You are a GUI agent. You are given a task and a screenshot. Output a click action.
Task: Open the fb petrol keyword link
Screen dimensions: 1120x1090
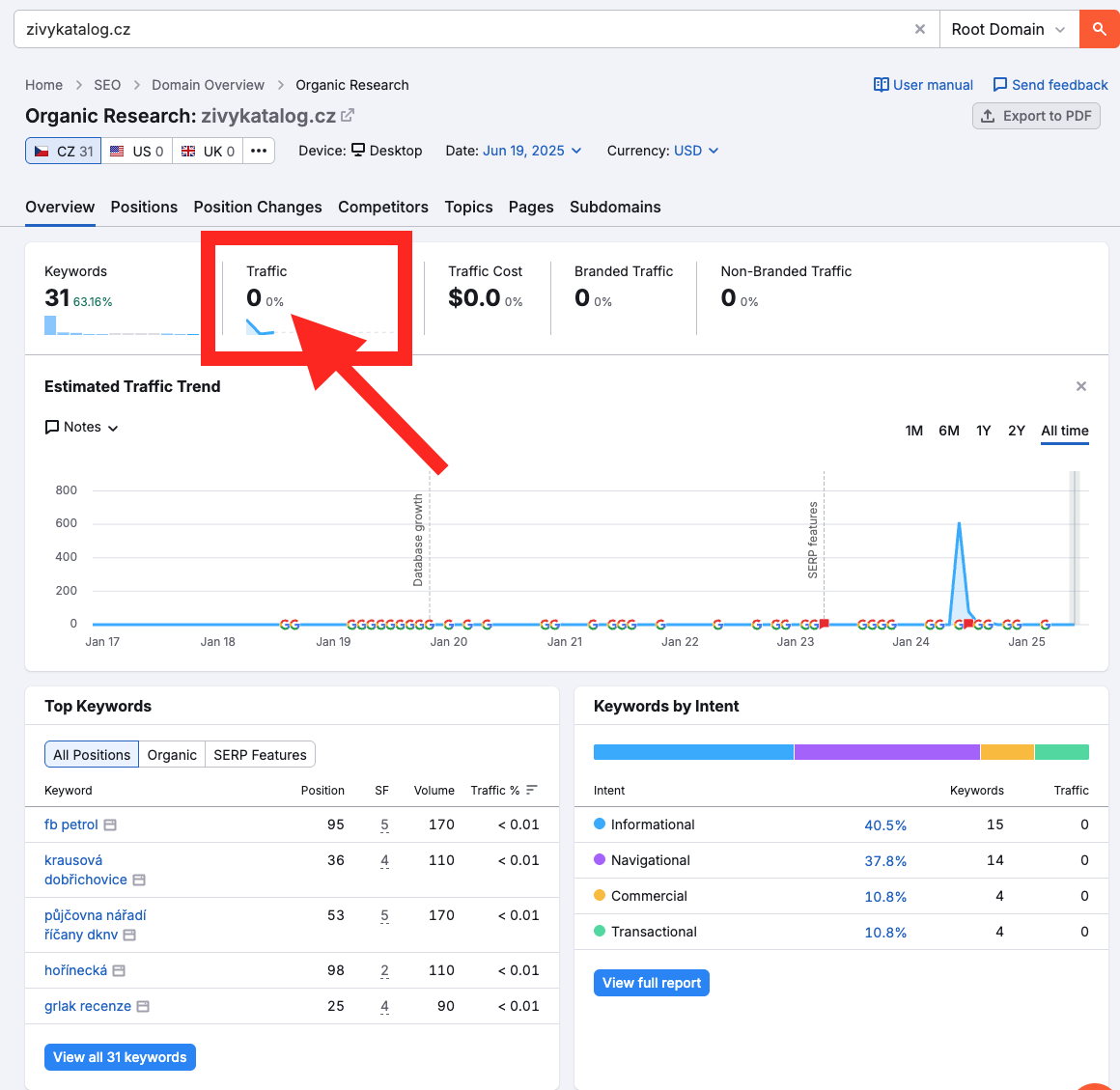click(70, 825)
